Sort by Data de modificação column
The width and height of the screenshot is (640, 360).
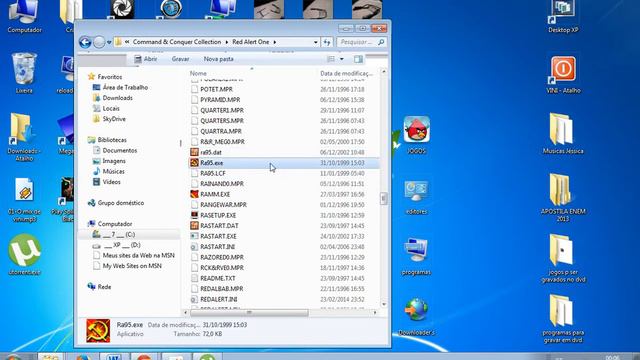click(x=346, y=73)
